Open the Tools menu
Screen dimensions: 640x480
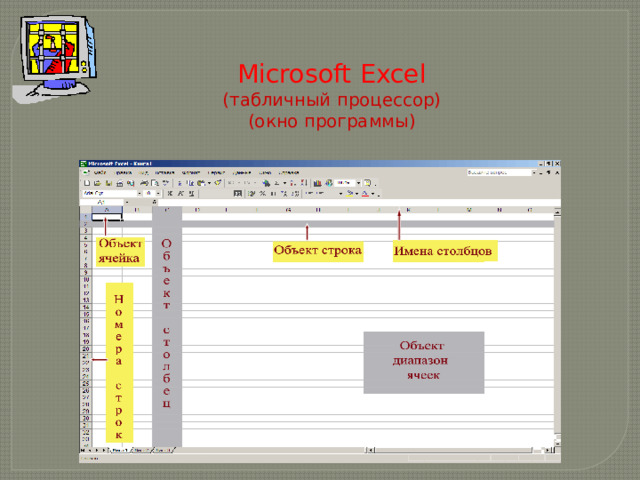[x=216, y=173]
